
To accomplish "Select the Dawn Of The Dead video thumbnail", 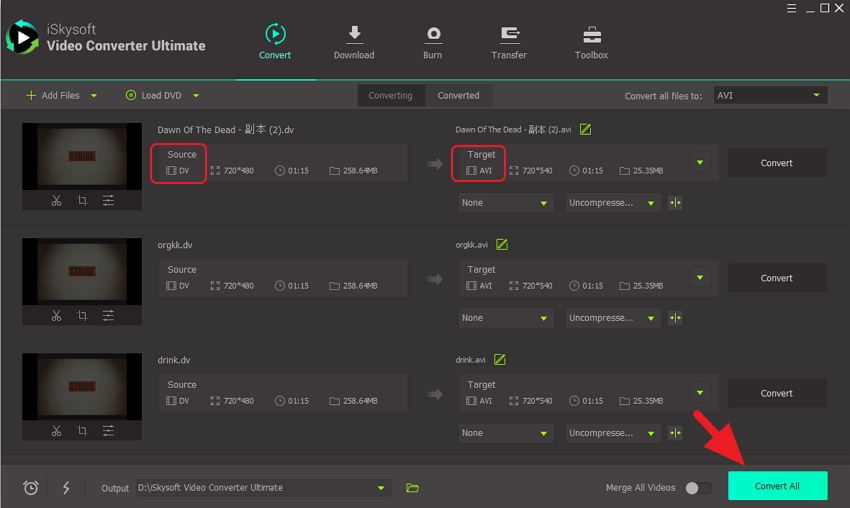I will [82, 156].
